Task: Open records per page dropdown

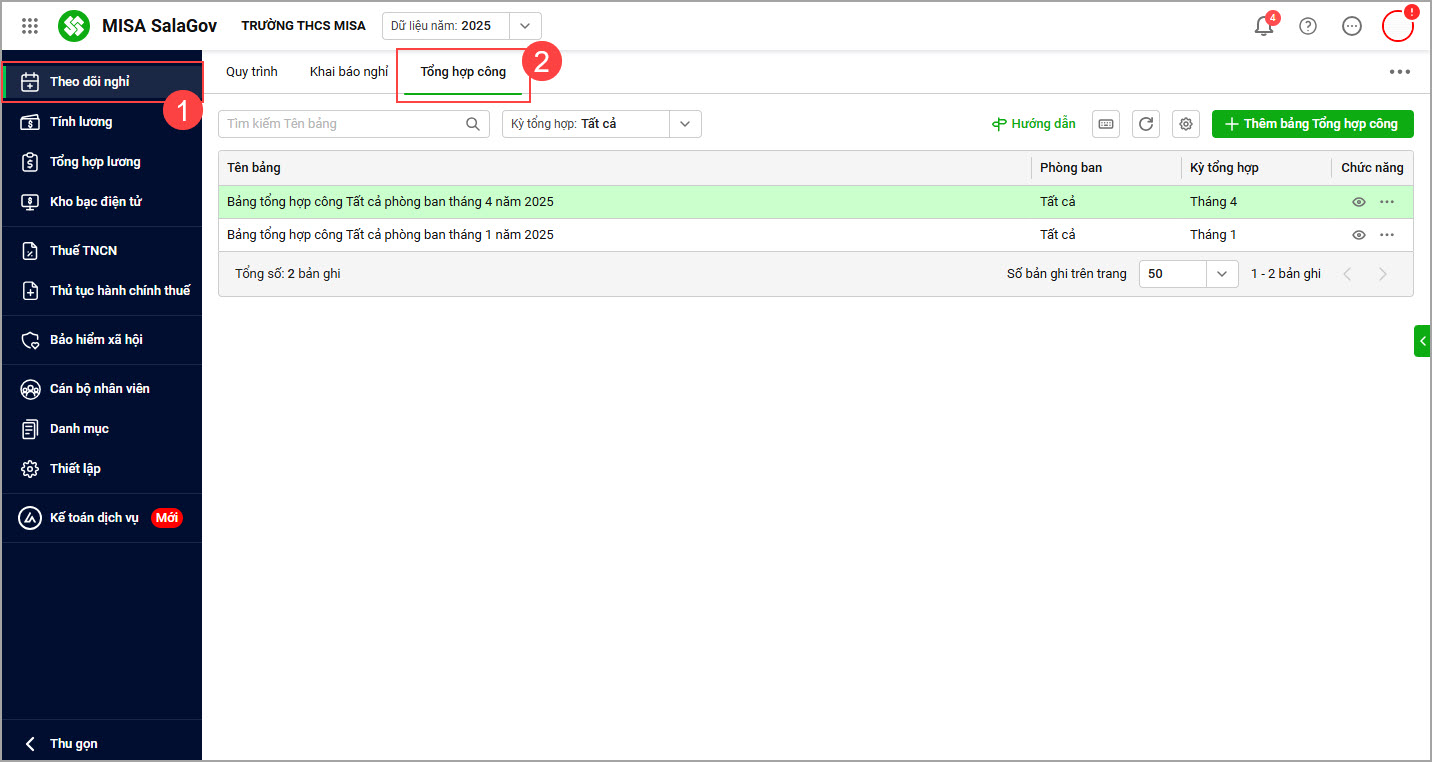Action: click(x=1221, y=274)
